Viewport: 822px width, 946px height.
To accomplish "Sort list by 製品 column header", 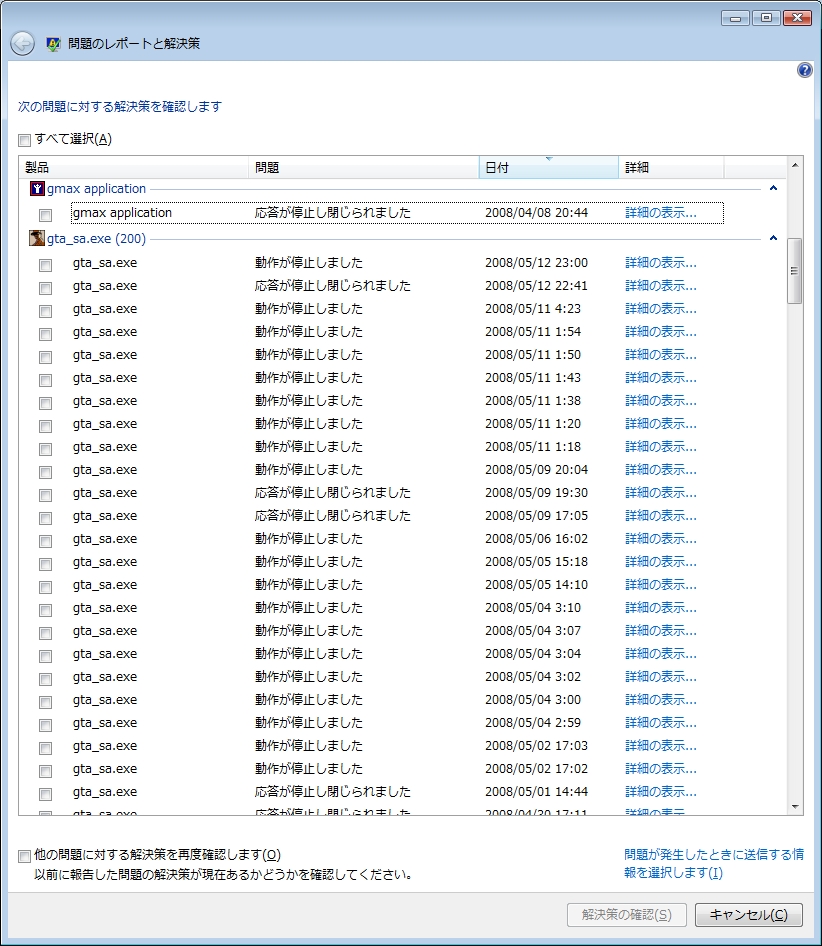I will (x=133, y=168).
